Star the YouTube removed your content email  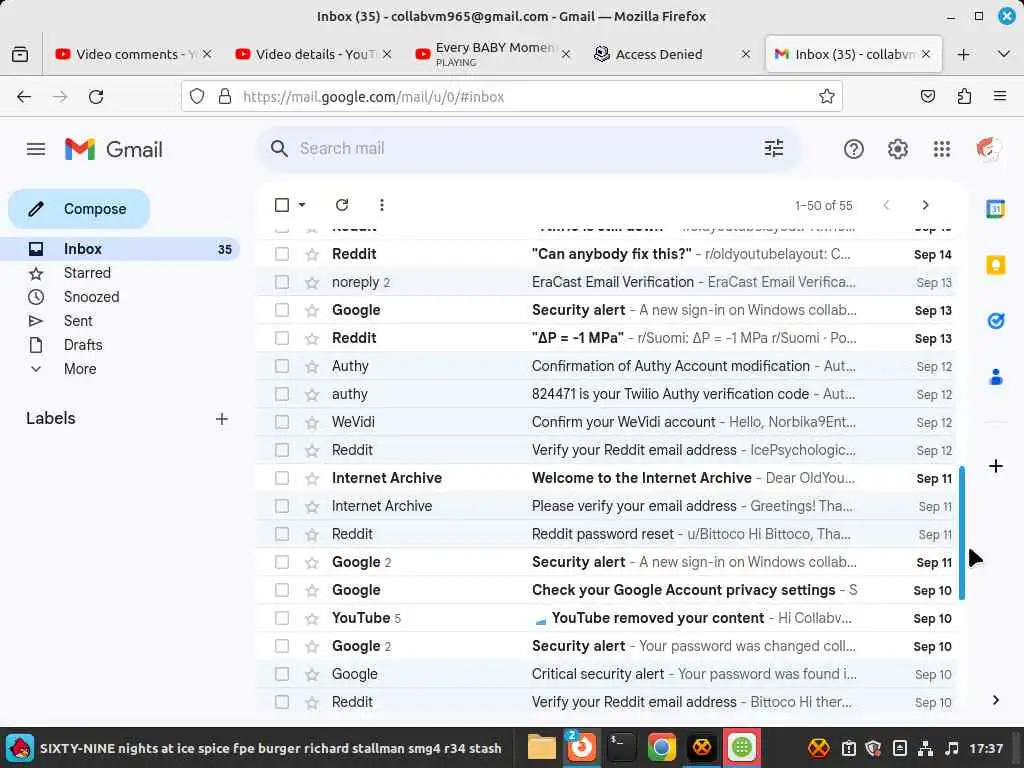pyautogui.click(x=312, y=618)
